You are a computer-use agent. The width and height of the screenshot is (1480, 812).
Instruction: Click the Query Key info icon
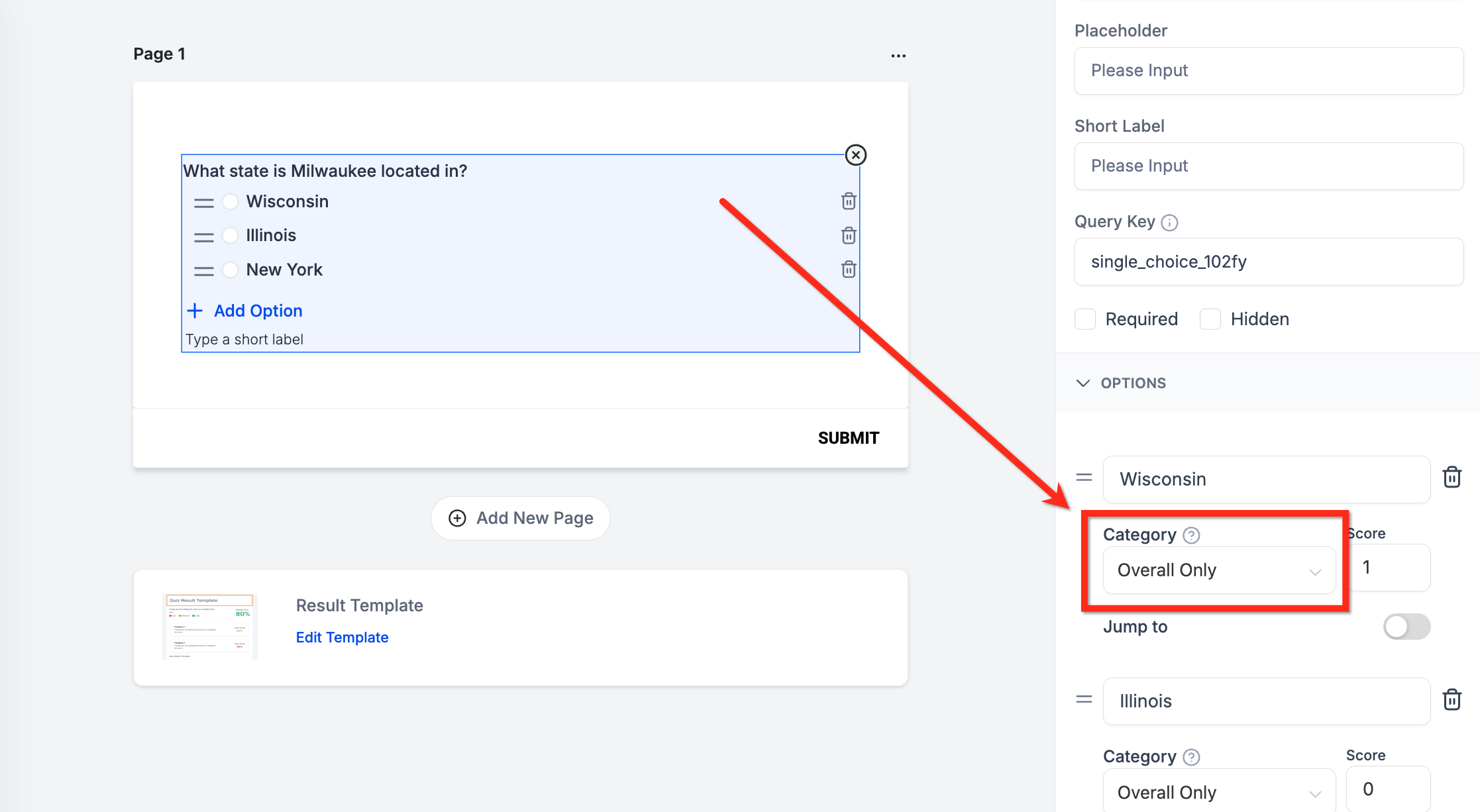click(1170, 223)
